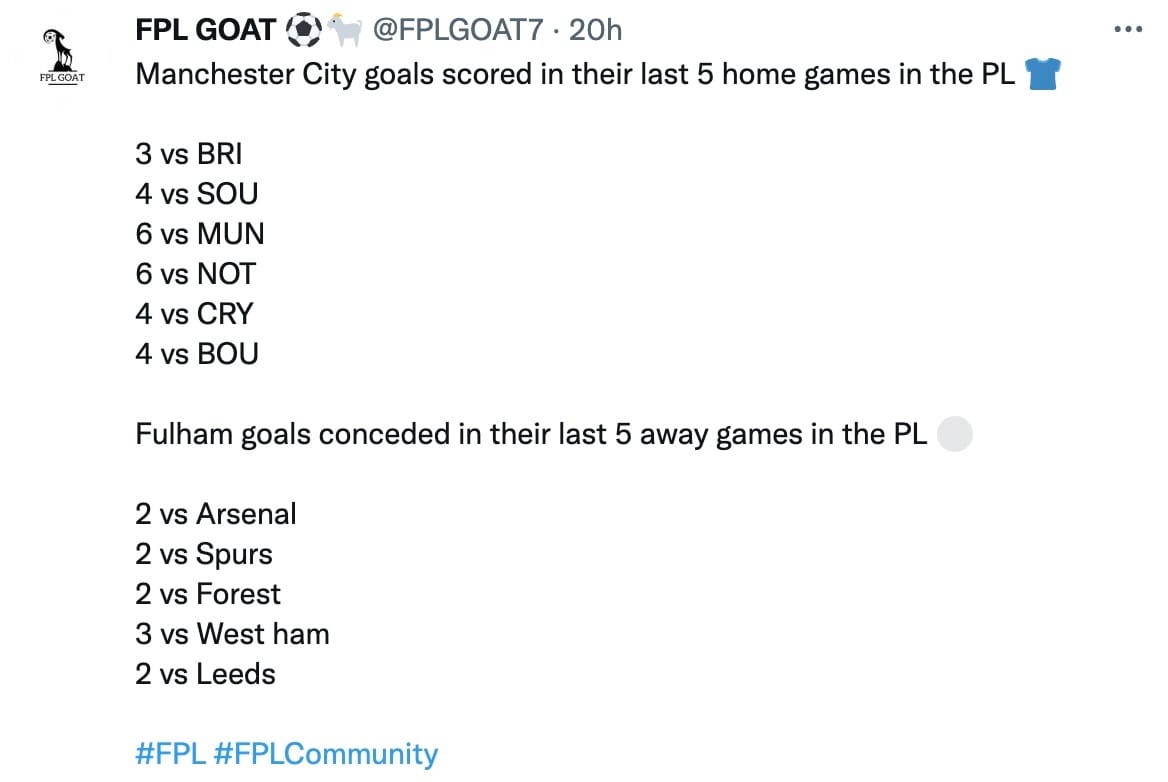The image size is (1168, 782).
Task: Click the '3 vs West ham' line
Action: coord(232,634)
